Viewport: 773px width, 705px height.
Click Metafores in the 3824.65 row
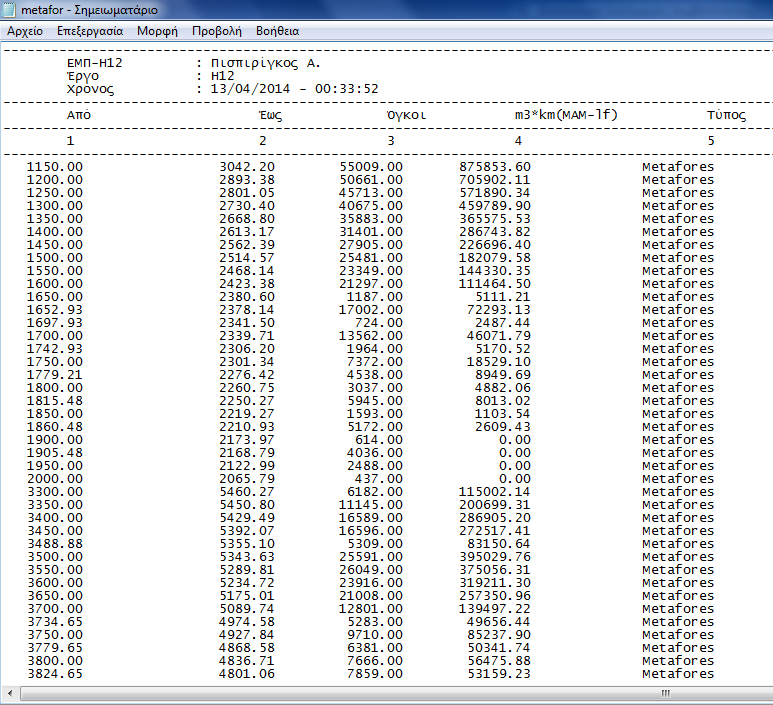point(678,673)
